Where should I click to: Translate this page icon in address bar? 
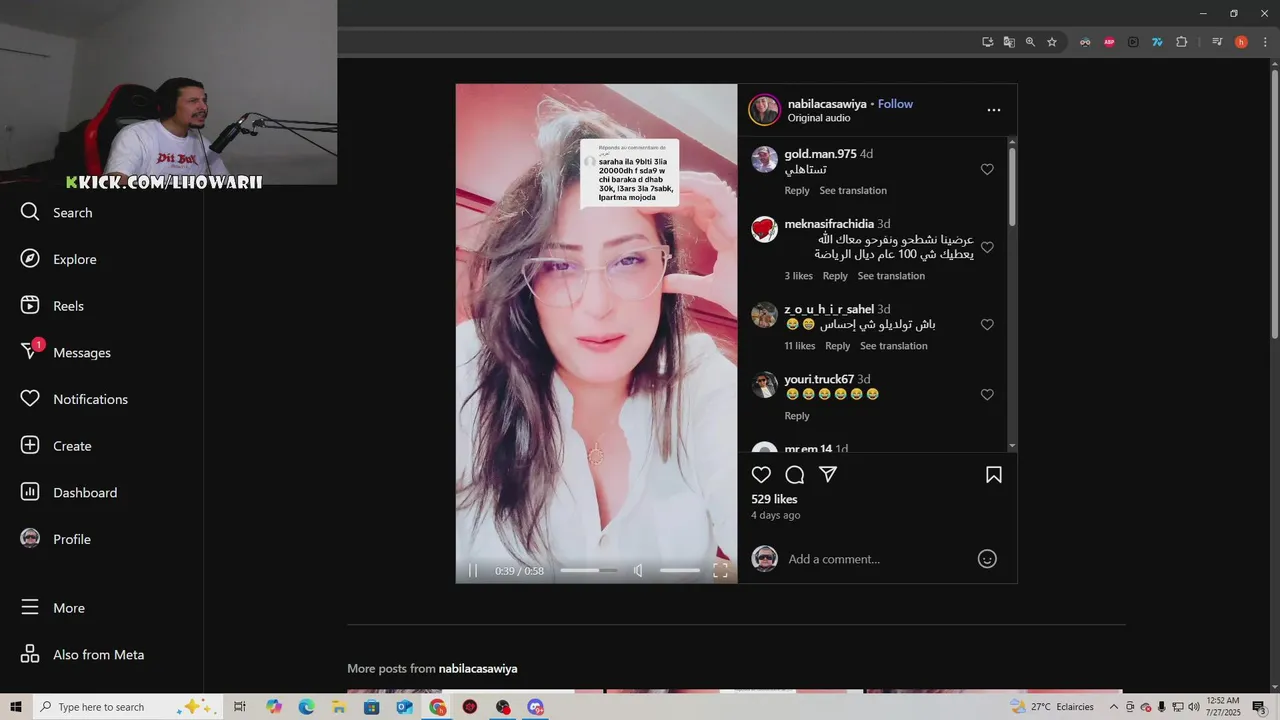[x=1009, y=42]
